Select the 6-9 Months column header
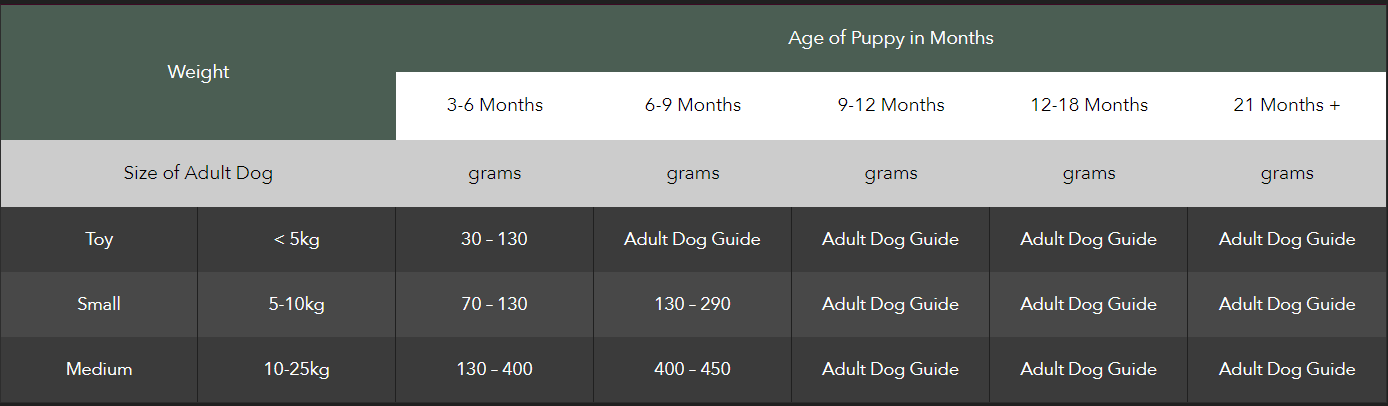1388x406 pixels. tap(693, 105)
